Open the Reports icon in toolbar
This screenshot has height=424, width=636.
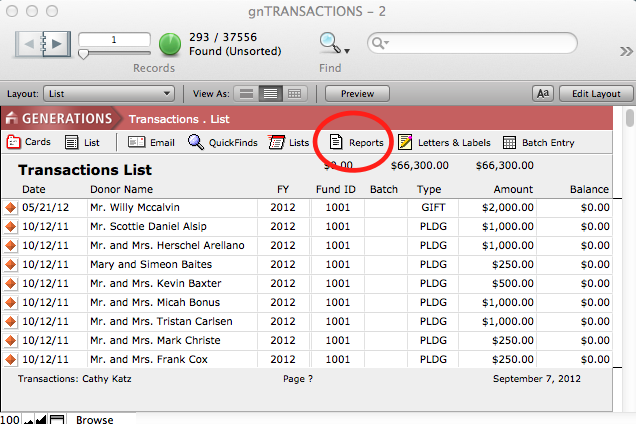point(337,143)
